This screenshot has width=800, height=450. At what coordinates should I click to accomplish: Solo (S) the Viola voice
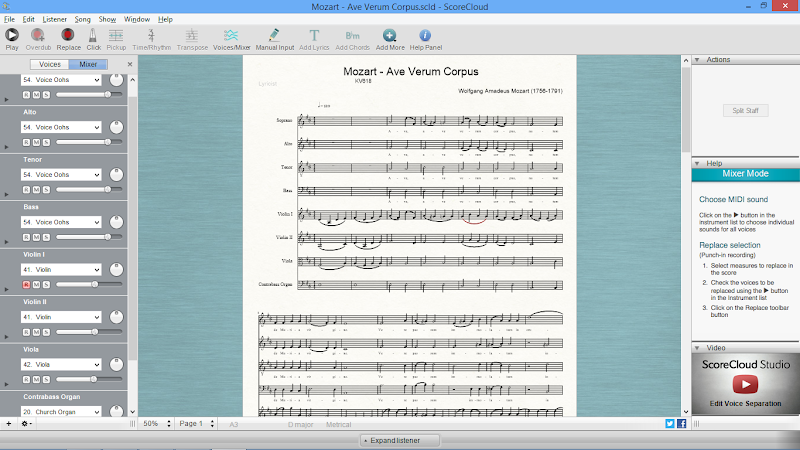point(46,380)
